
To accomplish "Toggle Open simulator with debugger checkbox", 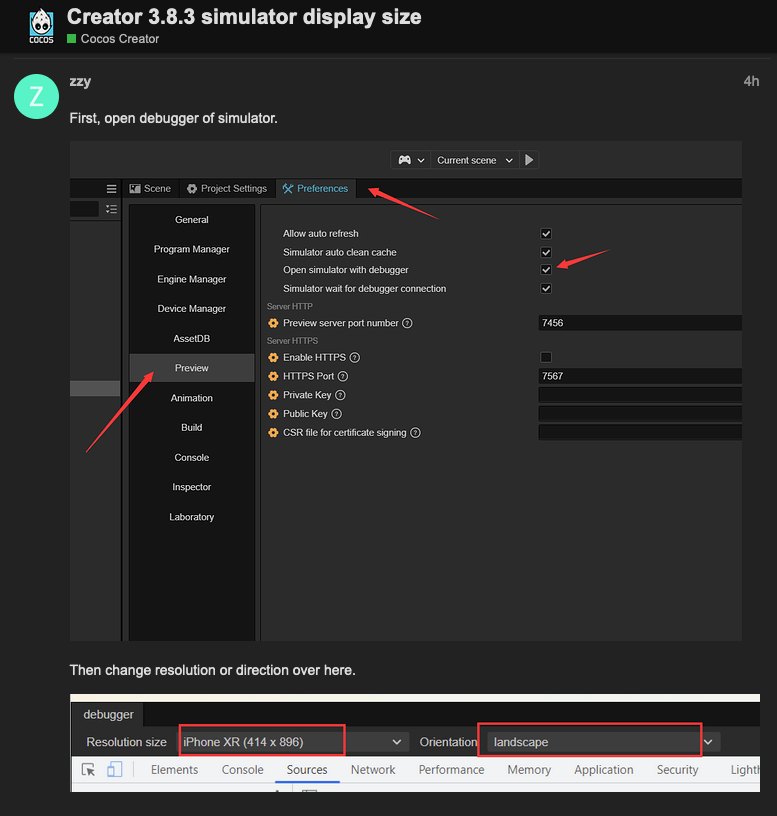I will coord(546,270).
